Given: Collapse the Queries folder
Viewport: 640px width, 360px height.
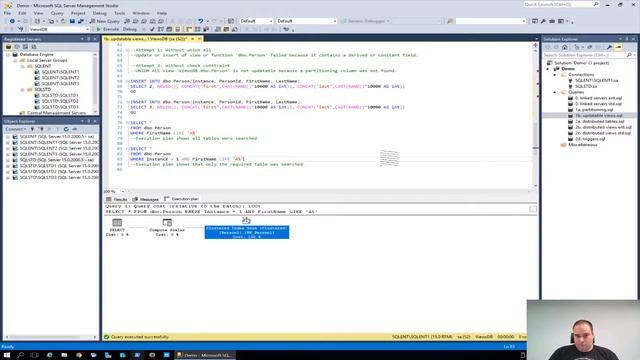Looking at the screenshot, I should point(555,92).
